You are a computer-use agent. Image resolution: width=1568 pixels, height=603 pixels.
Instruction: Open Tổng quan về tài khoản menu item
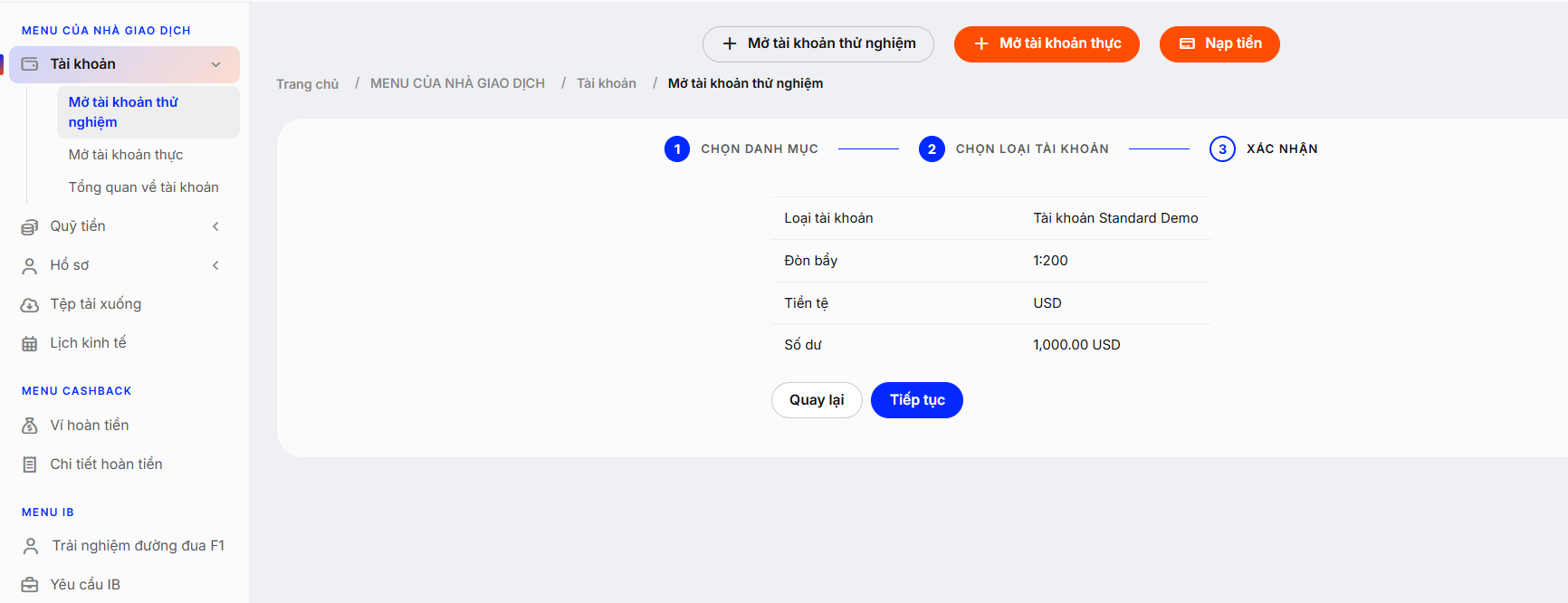click(x=144, y=187)
